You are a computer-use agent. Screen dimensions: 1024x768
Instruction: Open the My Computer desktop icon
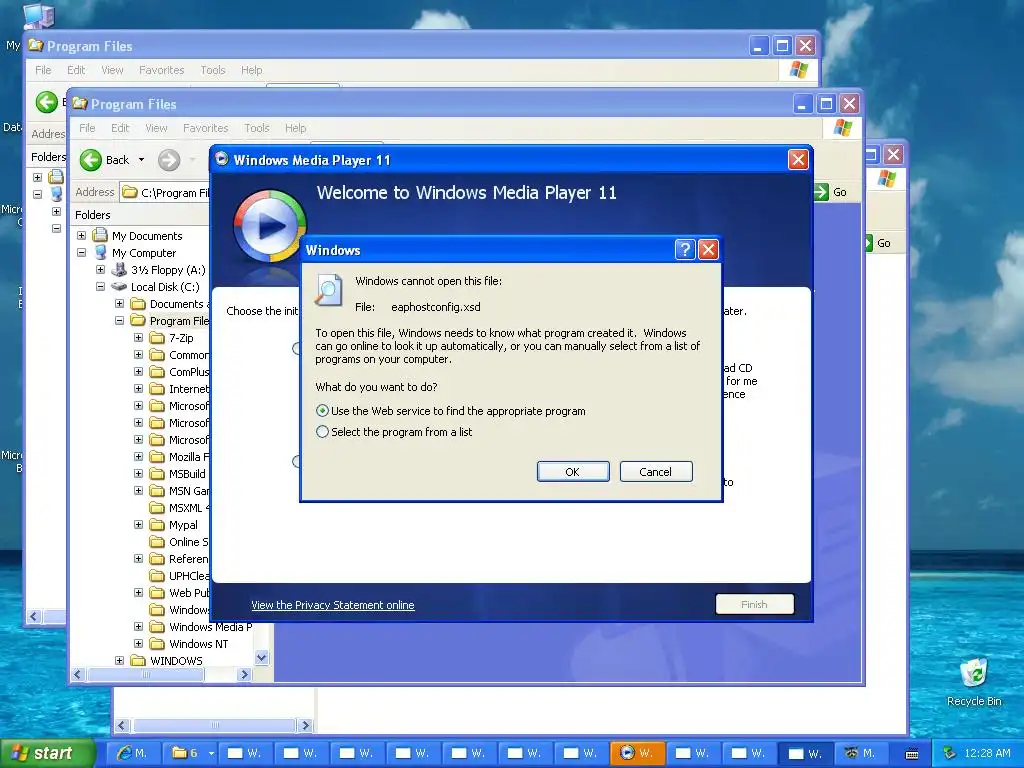point(38,17)
